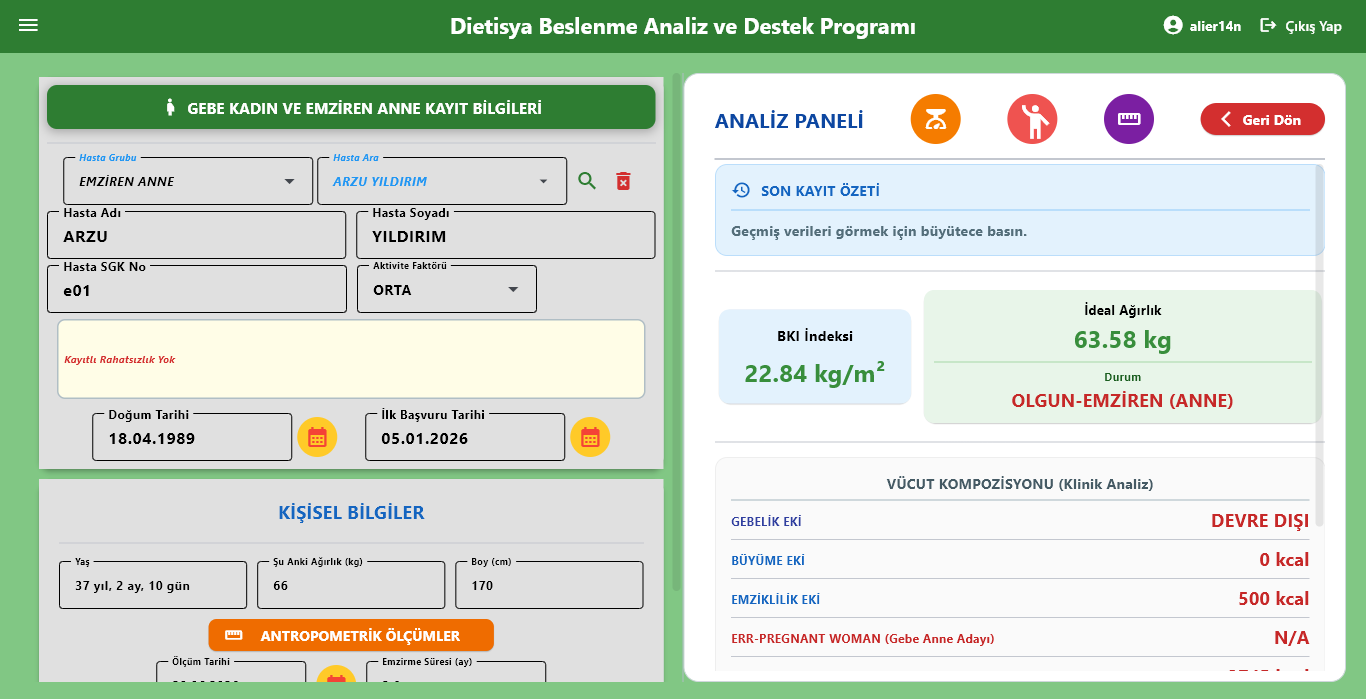Click the Yaş field
Viewport: 1366px width, 699px height.
point(153,585)
